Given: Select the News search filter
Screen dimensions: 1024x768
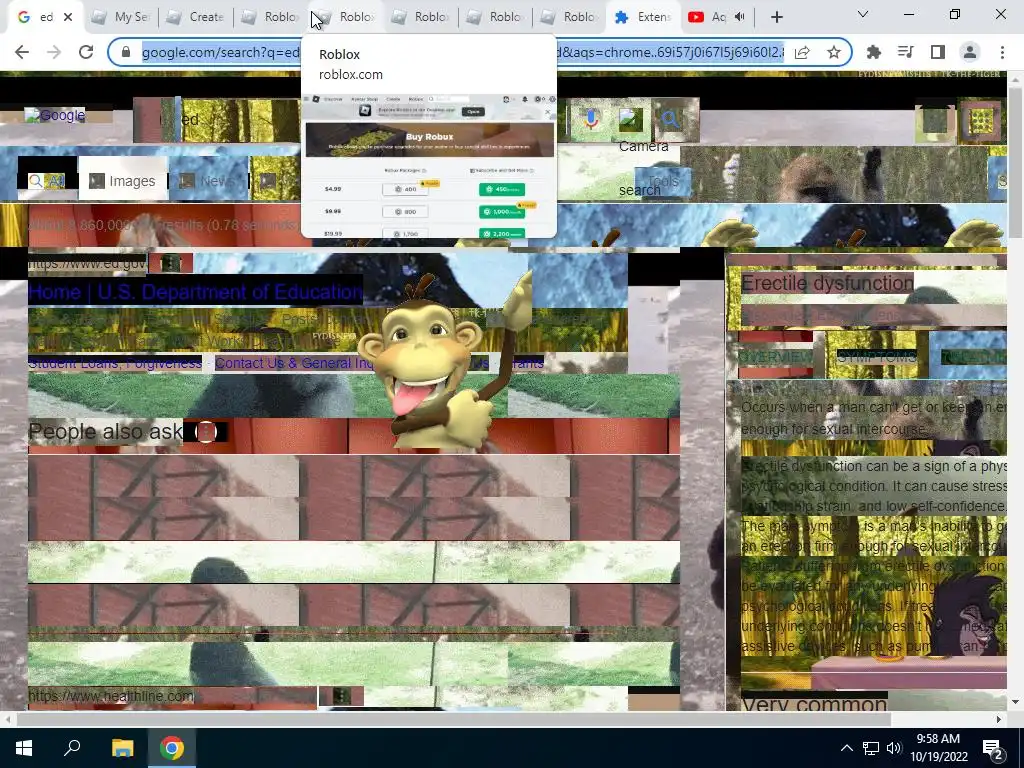Looking at the screenshot, I should click(206, 181).
